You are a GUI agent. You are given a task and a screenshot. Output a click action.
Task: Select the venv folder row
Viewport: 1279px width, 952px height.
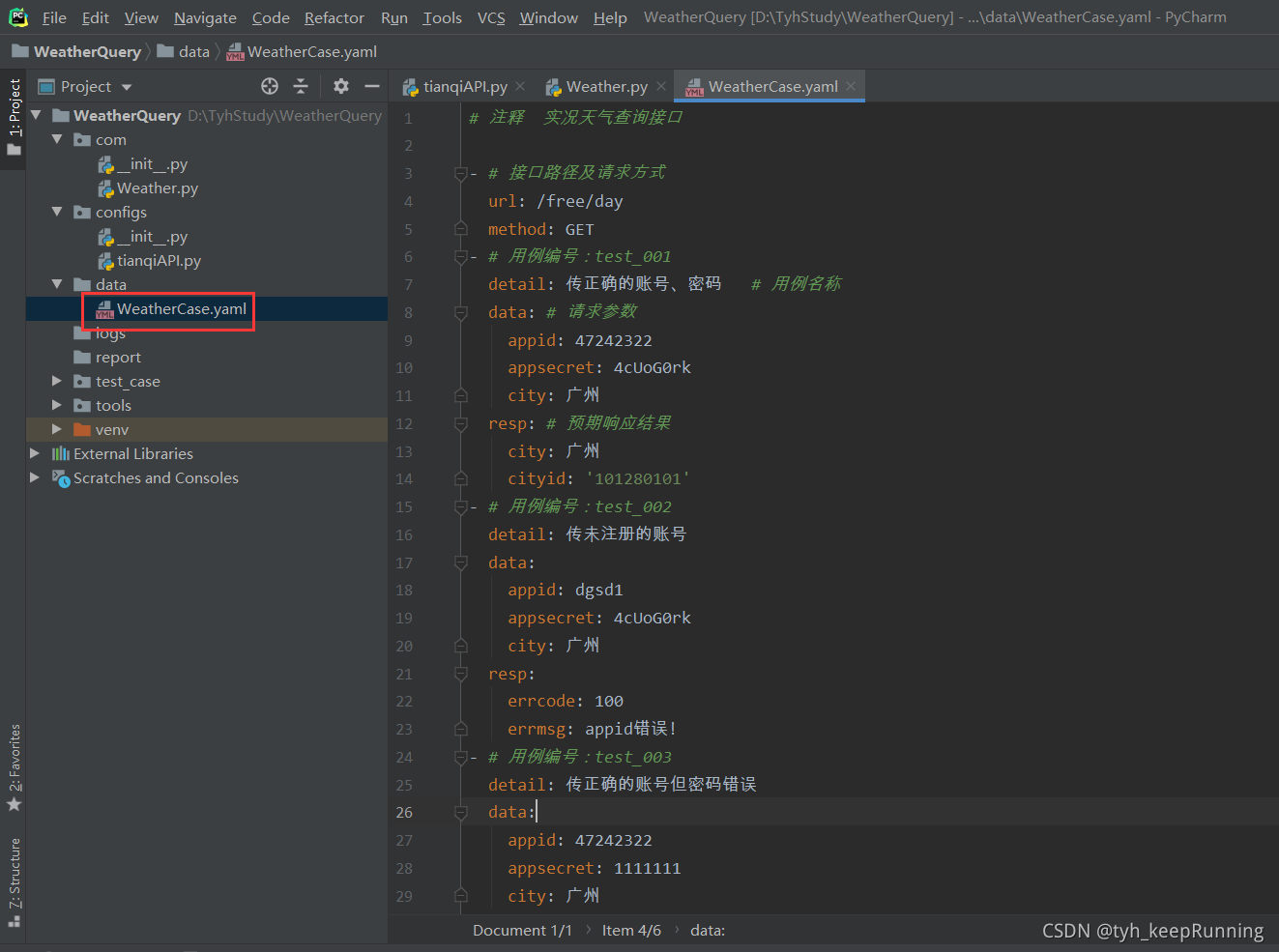[207, 429]
